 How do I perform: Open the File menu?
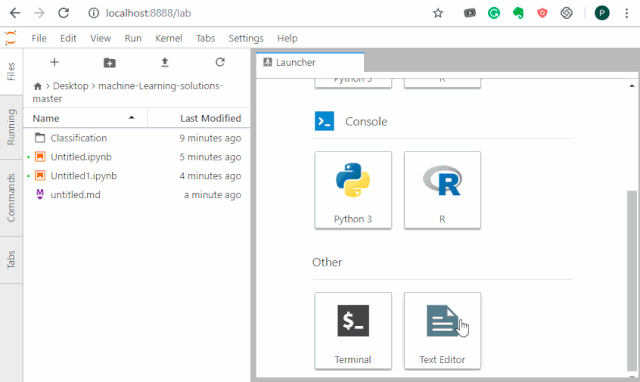tap(39, 38)
